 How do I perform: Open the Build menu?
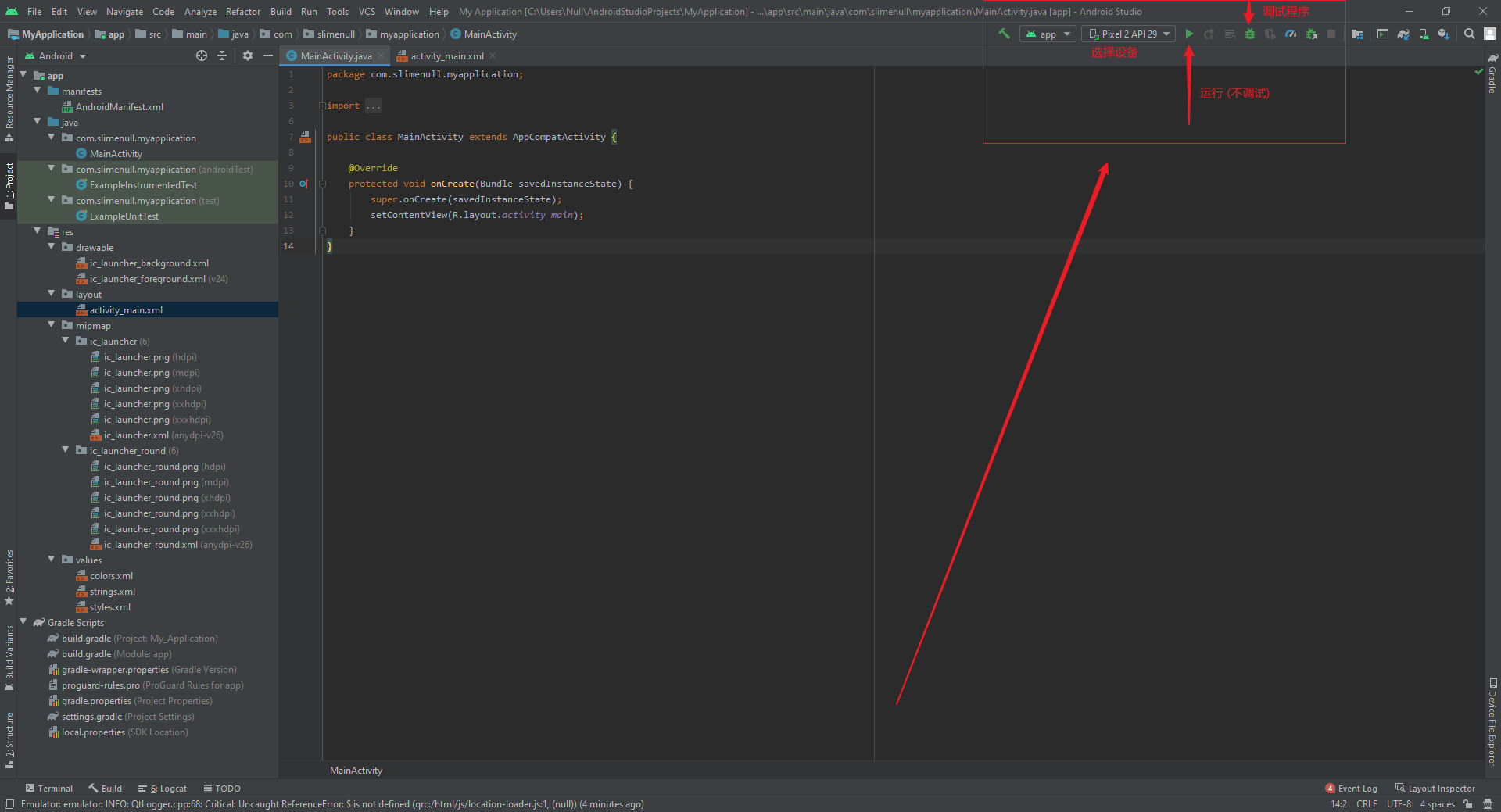[x=281, y=11]
